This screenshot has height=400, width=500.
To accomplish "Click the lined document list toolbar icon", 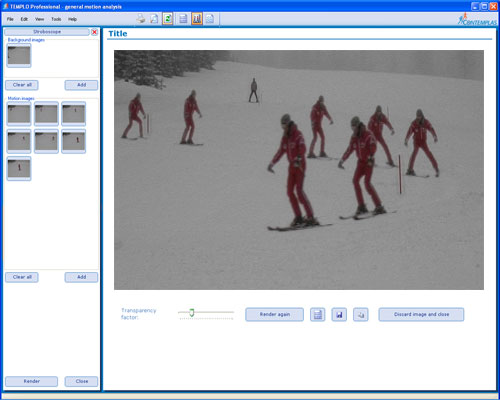I will pos(183,19).
